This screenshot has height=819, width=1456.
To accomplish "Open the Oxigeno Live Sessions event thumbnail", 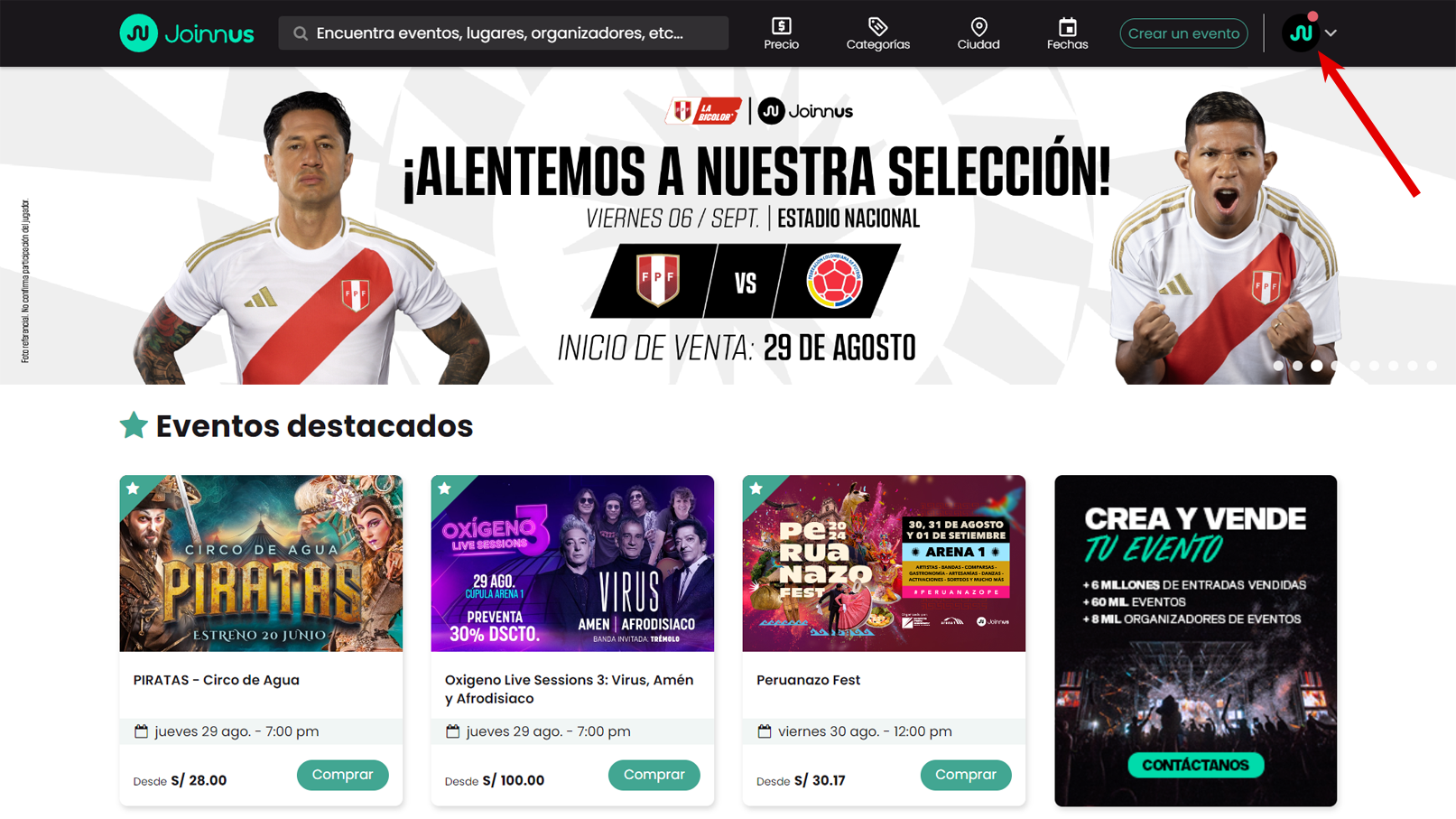I will (572, 563).
